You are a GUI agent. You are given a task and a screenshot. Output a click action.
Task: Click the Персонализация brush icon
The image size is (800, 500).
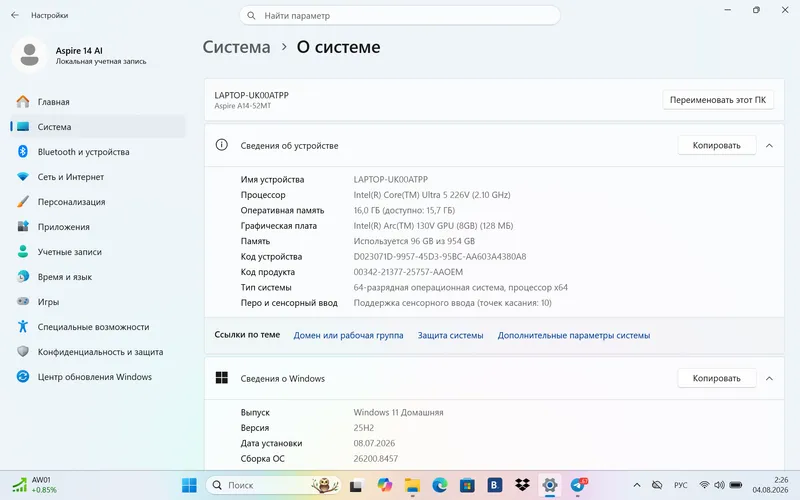(23, 202)
